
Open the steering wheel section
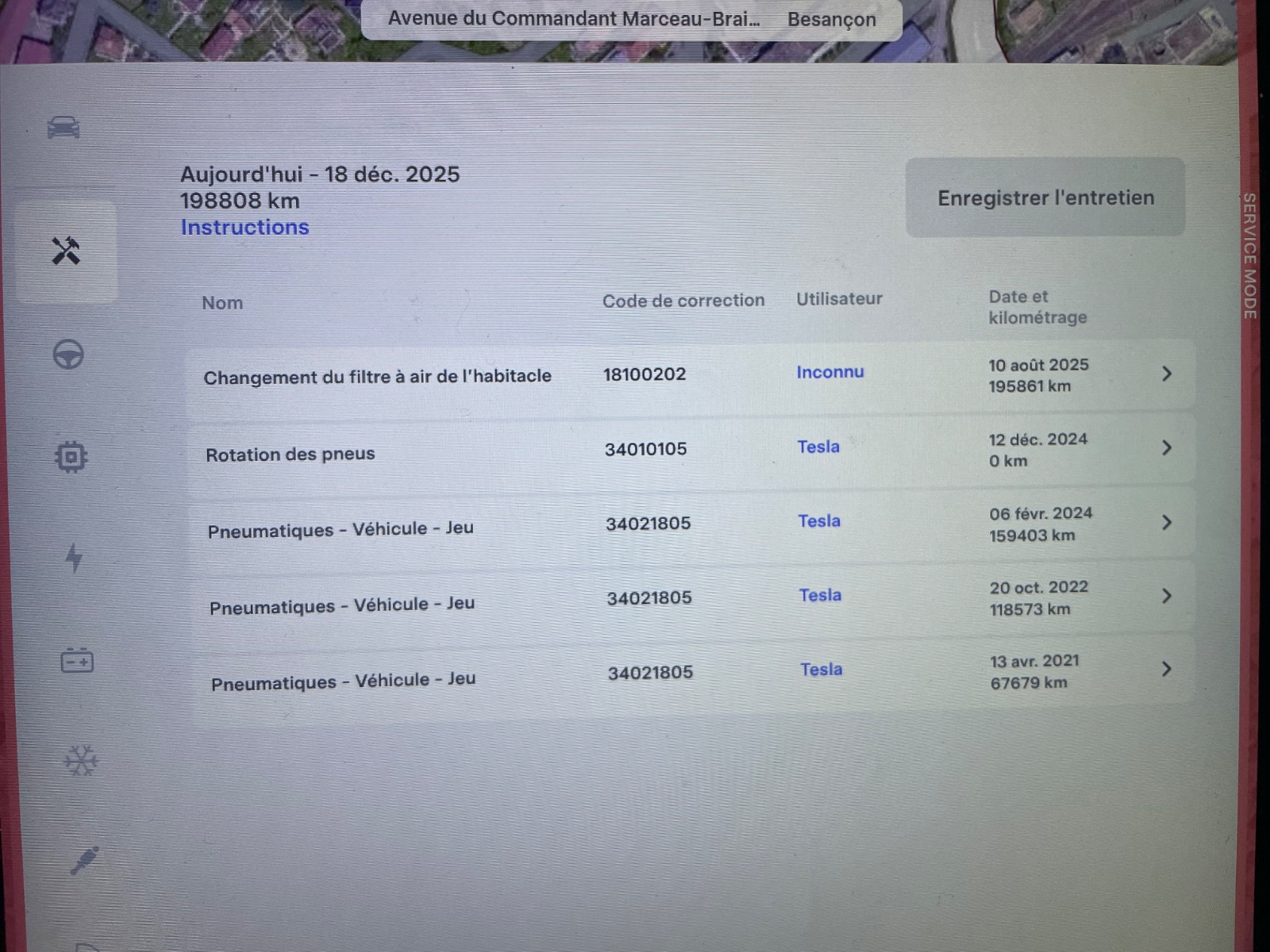pos(68,355)
